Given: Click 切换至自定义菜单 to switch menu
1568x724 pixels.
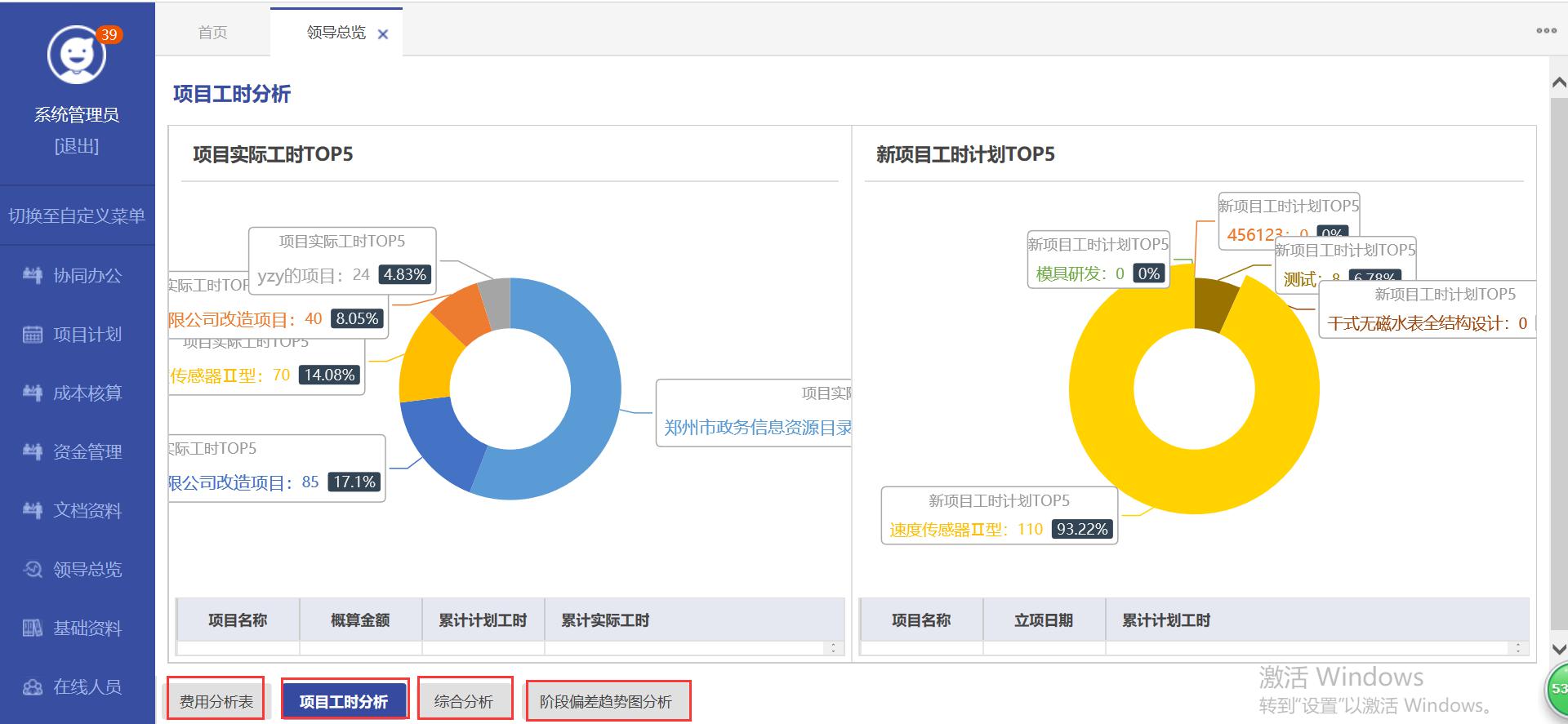Looking at the screenshot, I should pos(77,215).
